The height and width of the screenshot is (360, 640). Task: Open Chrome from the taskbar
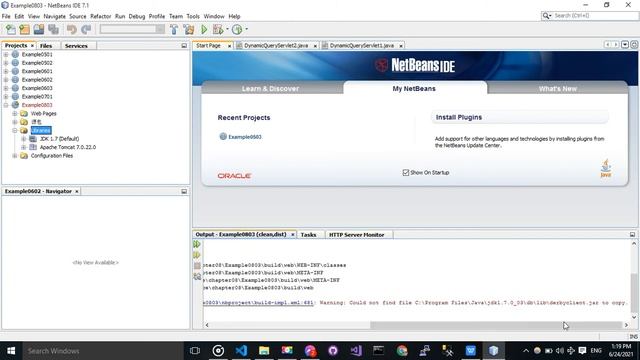pos(402,351)
